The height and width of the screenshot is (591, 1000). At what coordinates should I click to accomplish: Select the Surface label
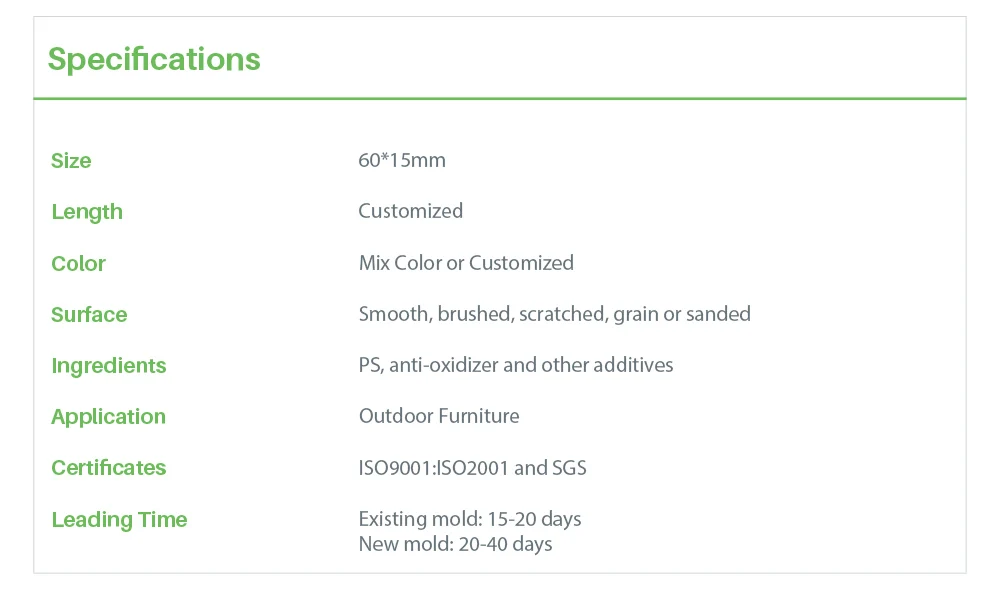click(x=89, y=315)
